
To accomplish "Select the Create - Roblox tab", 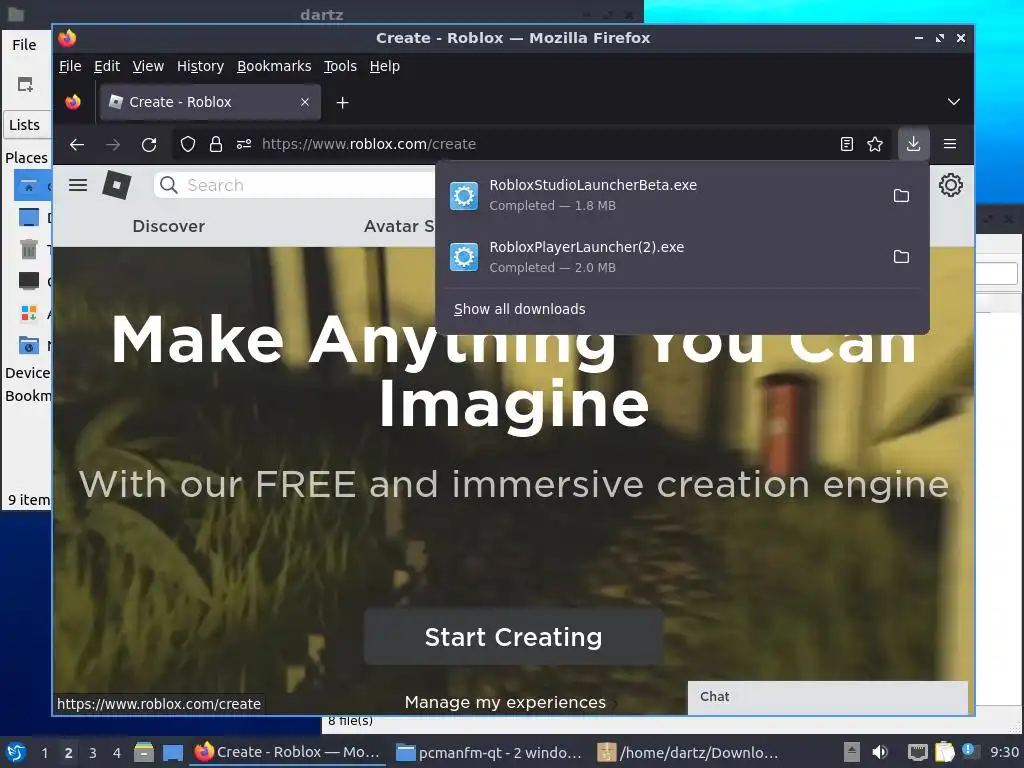I will point(210,102).
